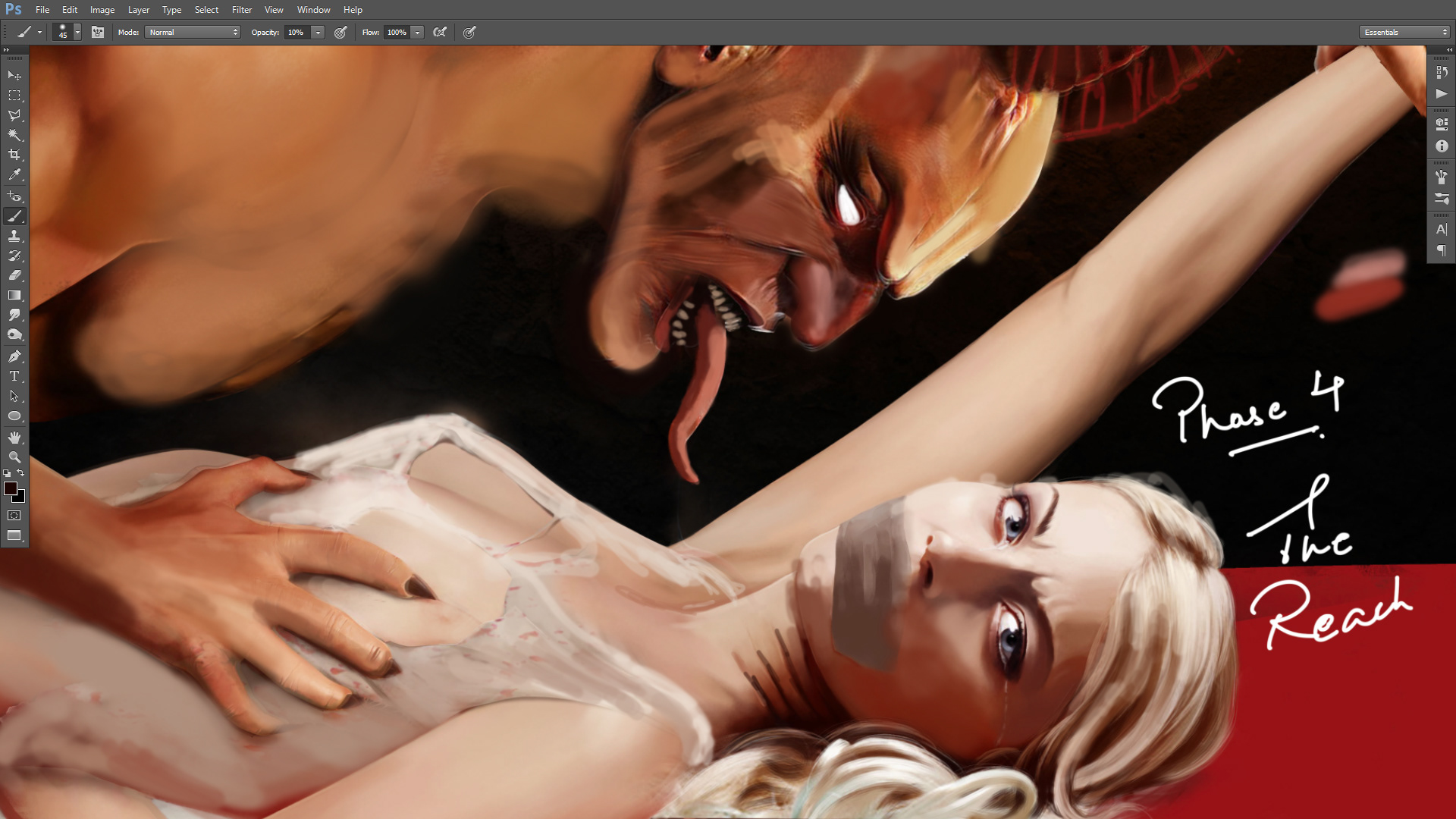Select the Eraser tool

pyautogui.click(x=14, y=275)
